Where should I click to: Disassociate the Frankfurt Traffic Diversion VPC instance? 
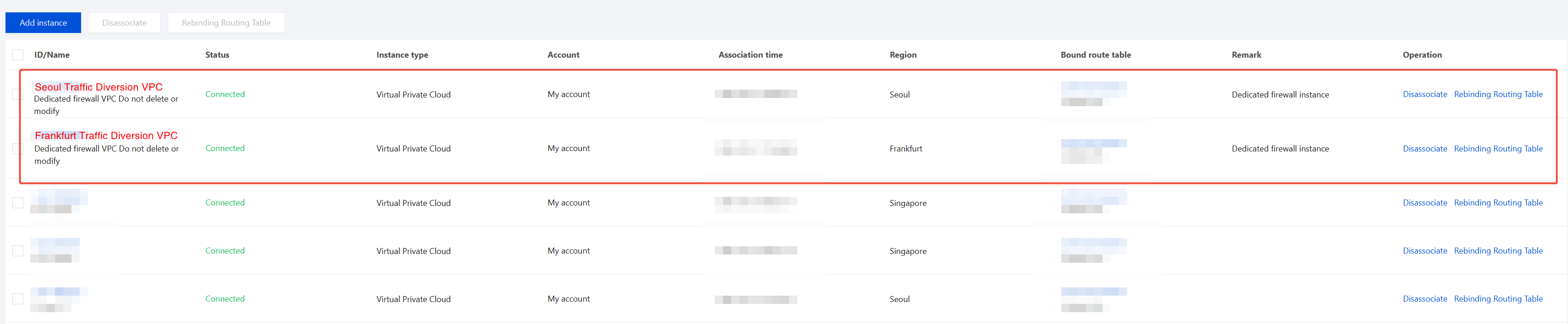tap(1424, 148)
